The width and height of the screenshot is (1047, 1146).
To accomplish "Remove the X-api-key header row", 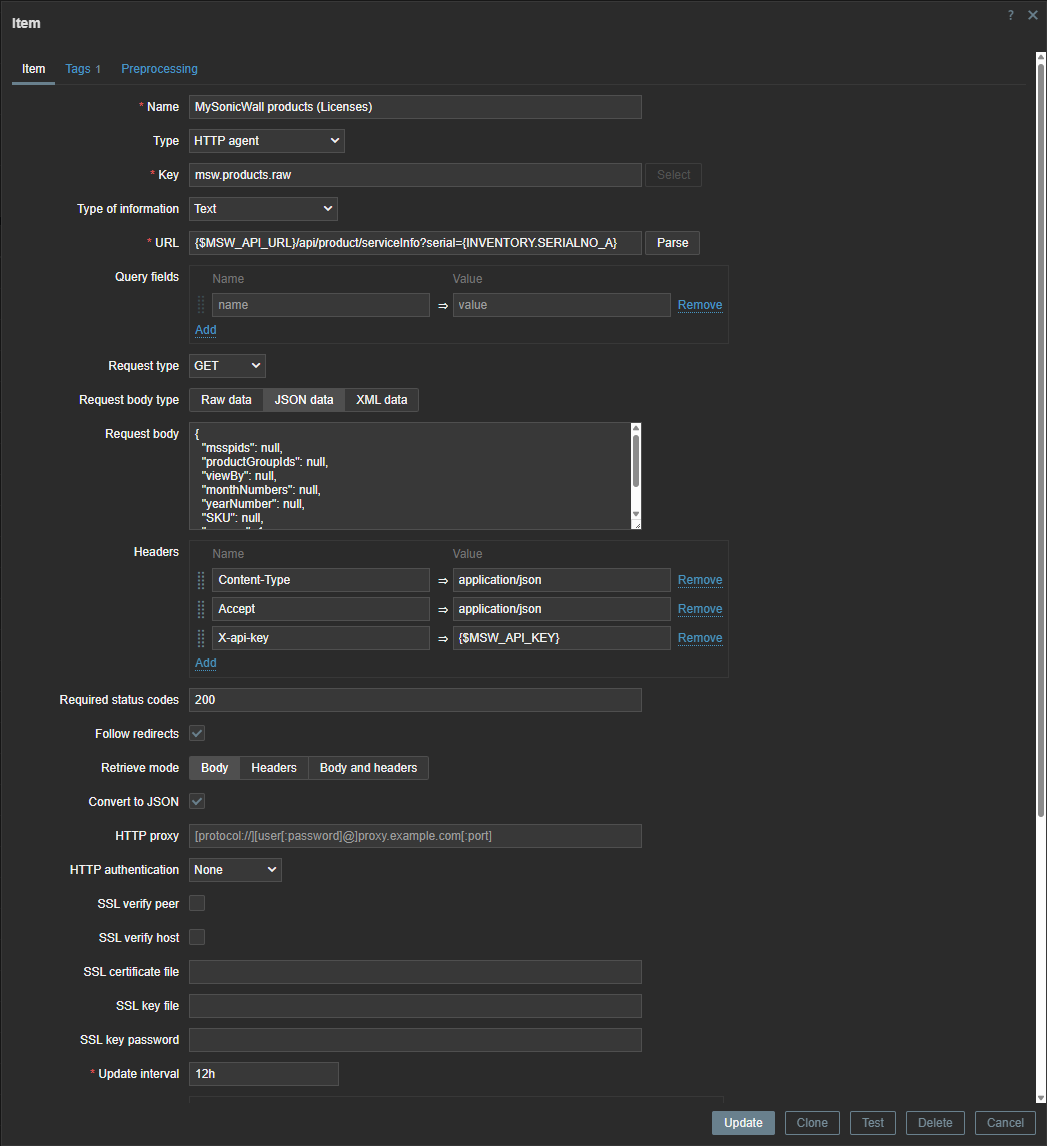I will (699, 638).
